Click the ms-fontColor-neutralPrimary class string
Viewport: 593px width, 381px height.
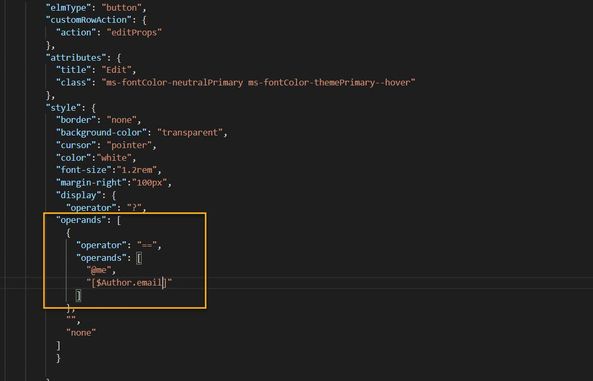pyautogui.click(x=258, y=82)
